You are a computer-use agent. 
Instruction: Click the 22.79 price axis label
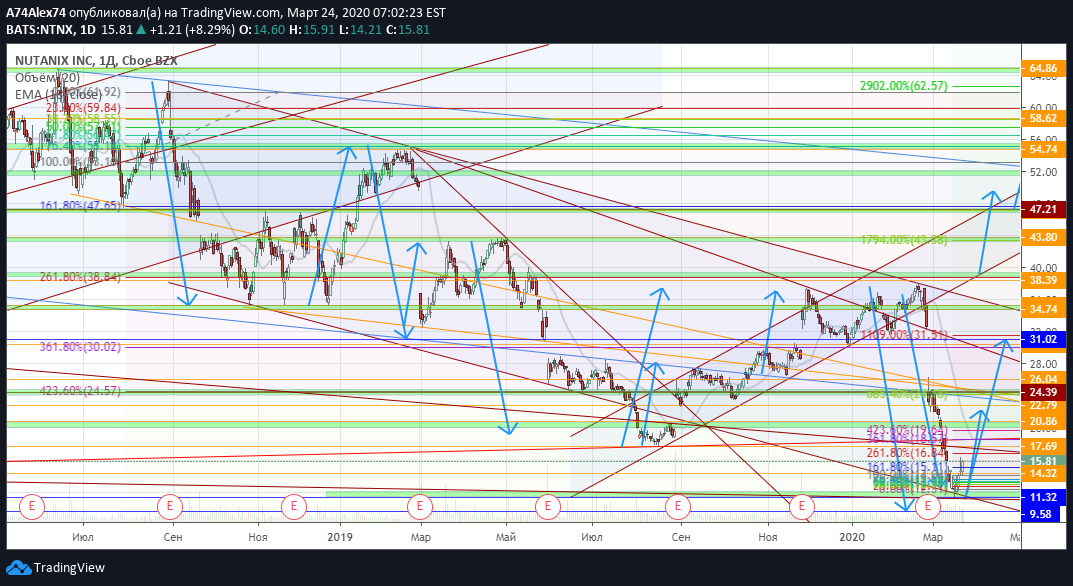pyautogui.click(x=1043, y=405)
